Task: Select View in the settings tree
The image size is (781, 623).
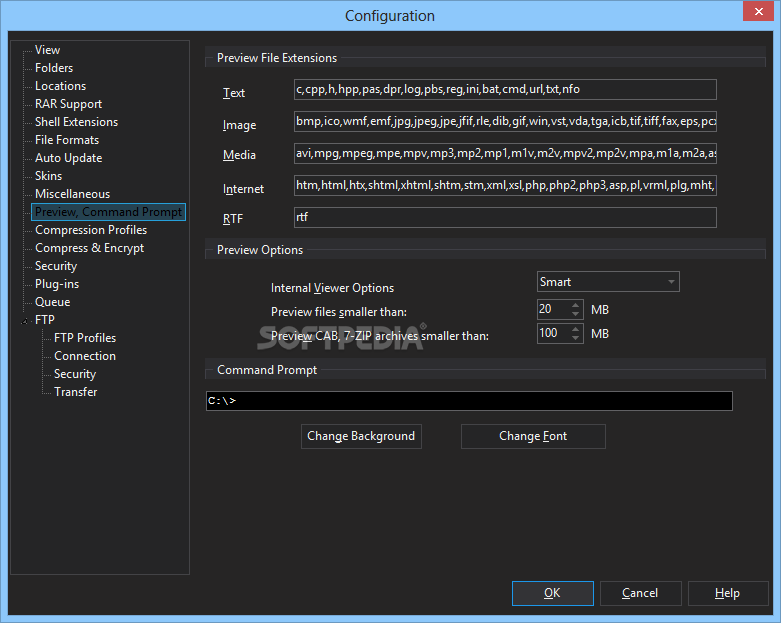Action: 47,50
